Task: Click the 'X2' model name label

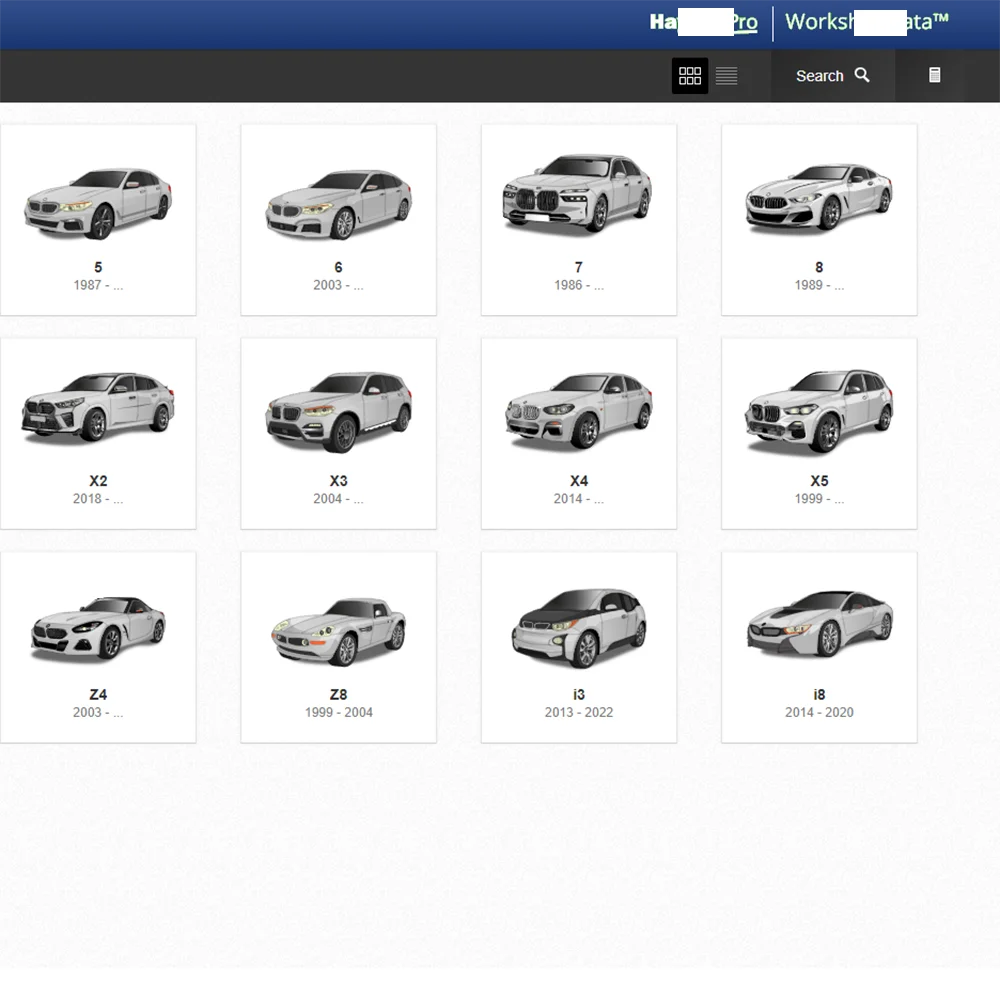Action: pos(98,481)
